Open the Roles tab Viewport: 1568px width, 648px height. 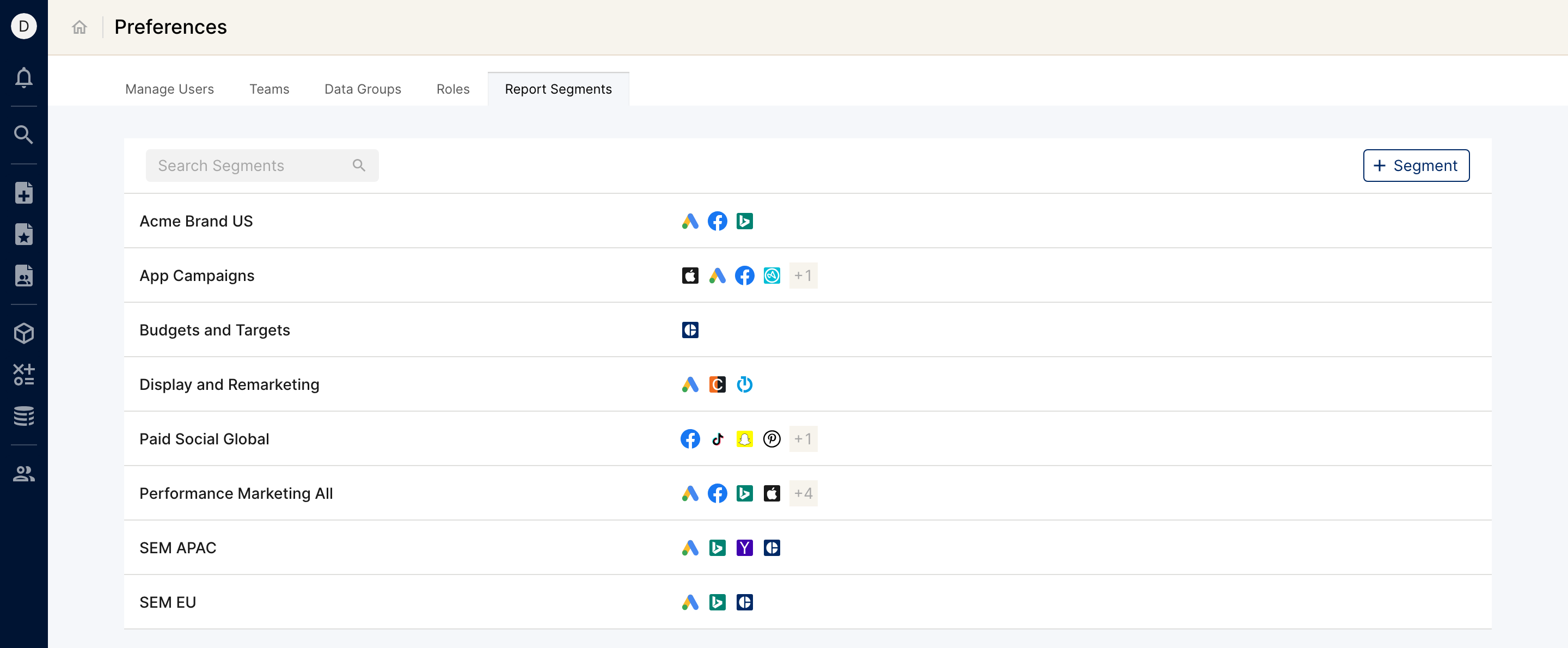tap(453, 89)
